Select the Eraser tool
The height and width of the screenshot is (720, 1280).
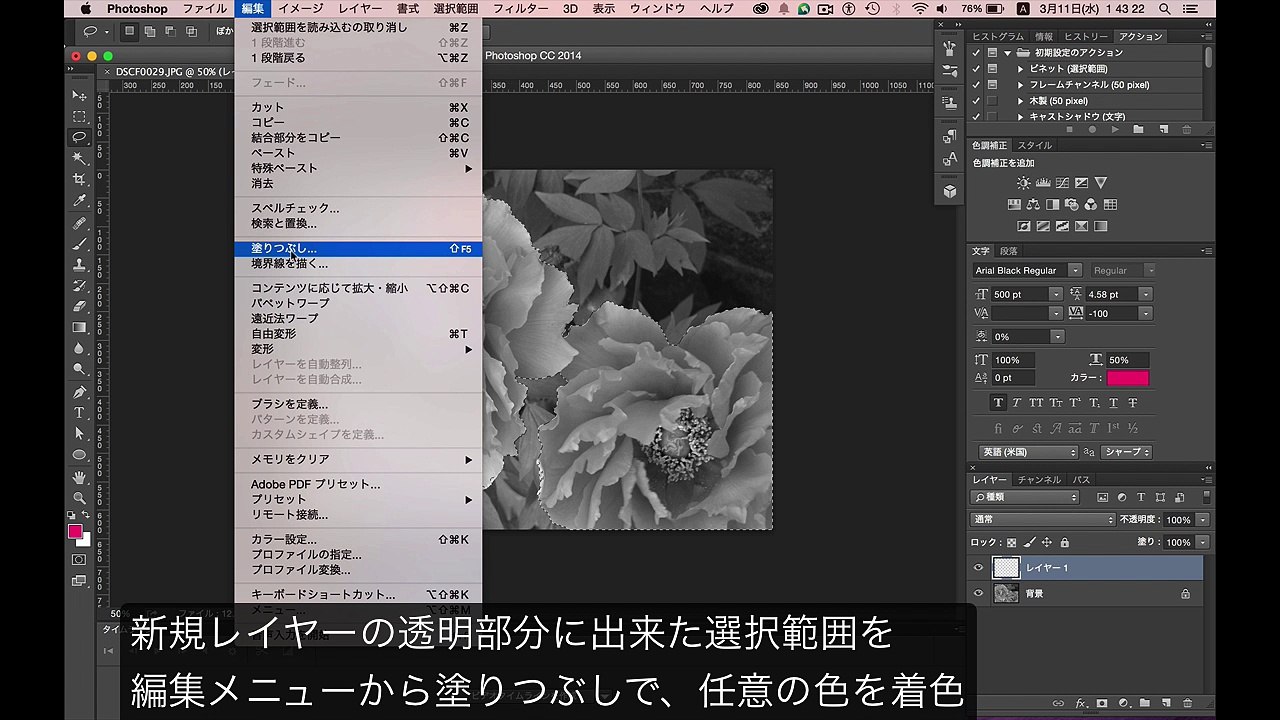[79, 306]
